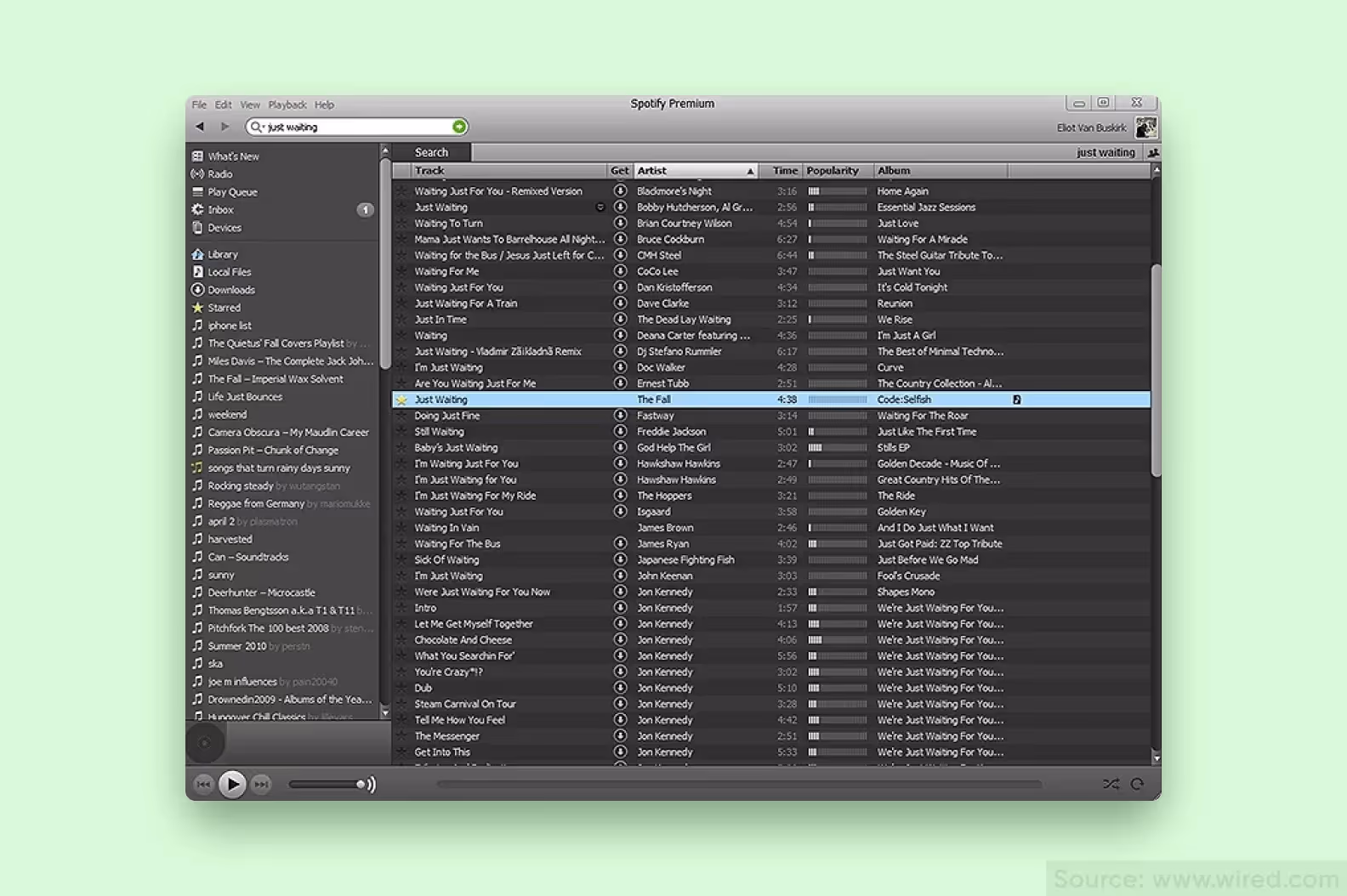
Task: Star the Dub track
Action: 402,688
